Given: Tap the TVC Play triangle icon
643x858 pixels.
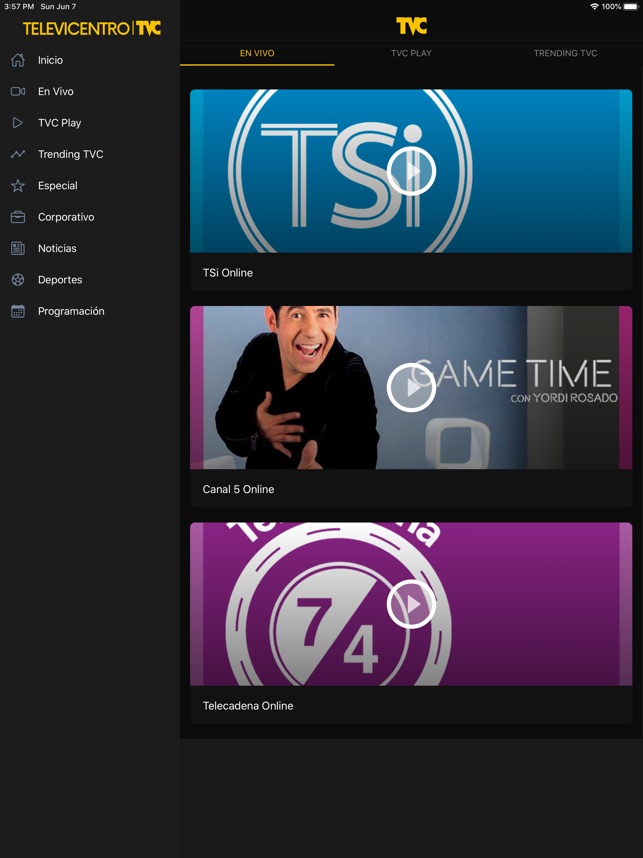Looking at the screenshot, I should click(x=18, y=123).
